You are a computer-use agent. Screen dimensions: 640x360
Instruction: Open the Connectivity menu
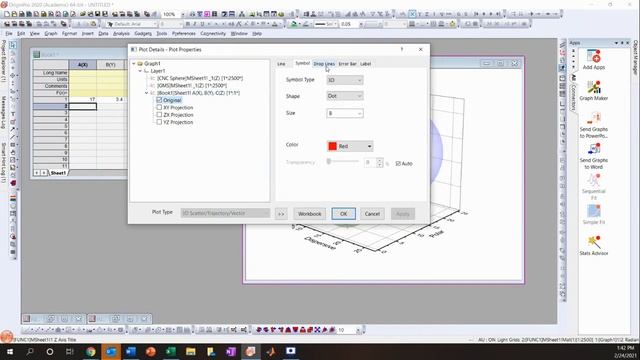click(x=213, y=33)
